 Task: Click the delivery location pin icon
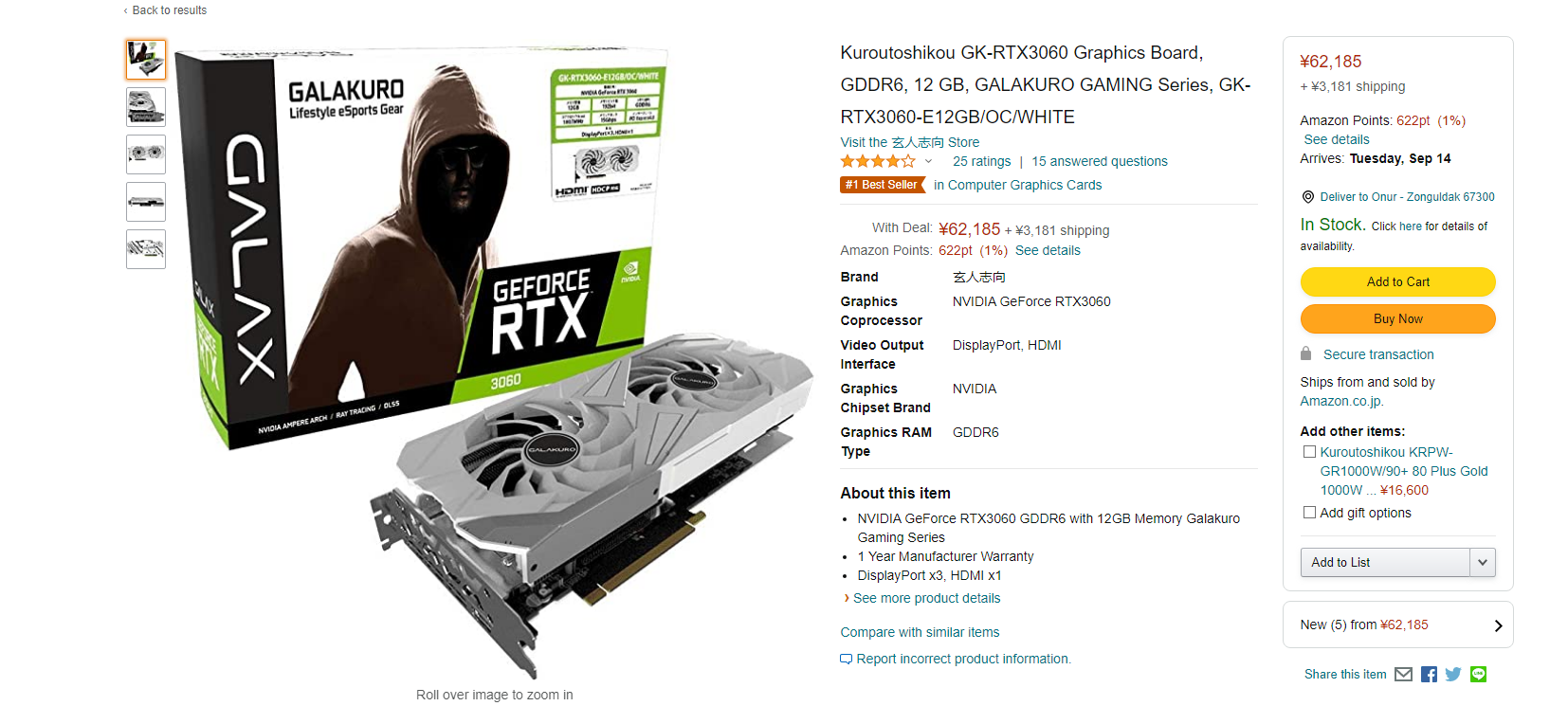coord(1308,197)
